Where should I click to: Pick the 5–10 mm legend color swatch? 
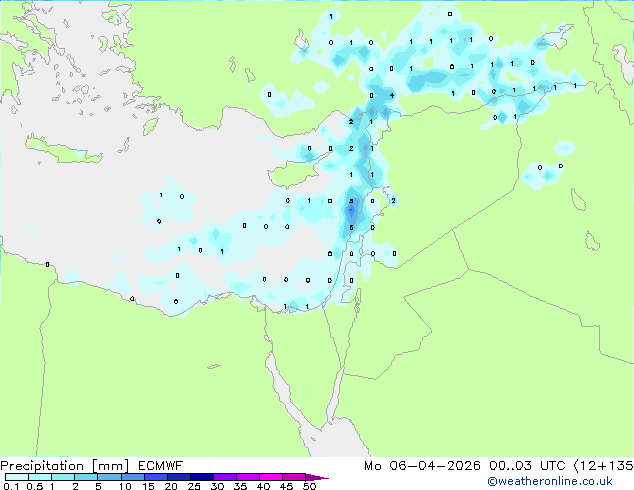pyautogui.click(x=109, y=477)
